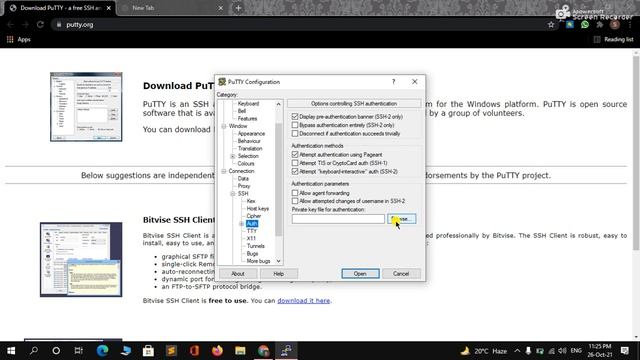Open the WhatsApp extension icon
This screenshot has height=360, width=640.
(x=585, y=24)
